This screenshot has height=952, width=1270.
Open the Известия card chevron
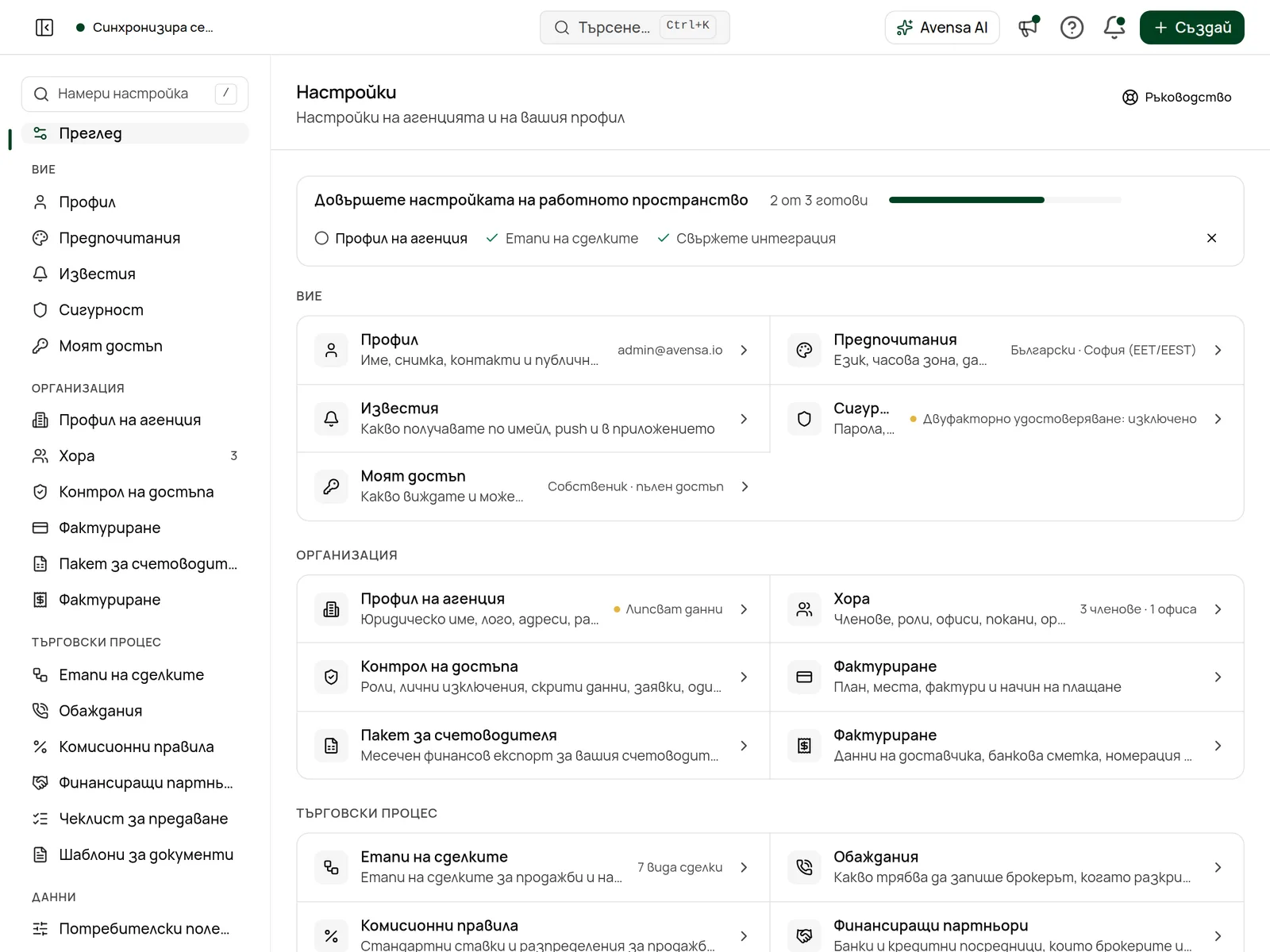tap(744, 419)
